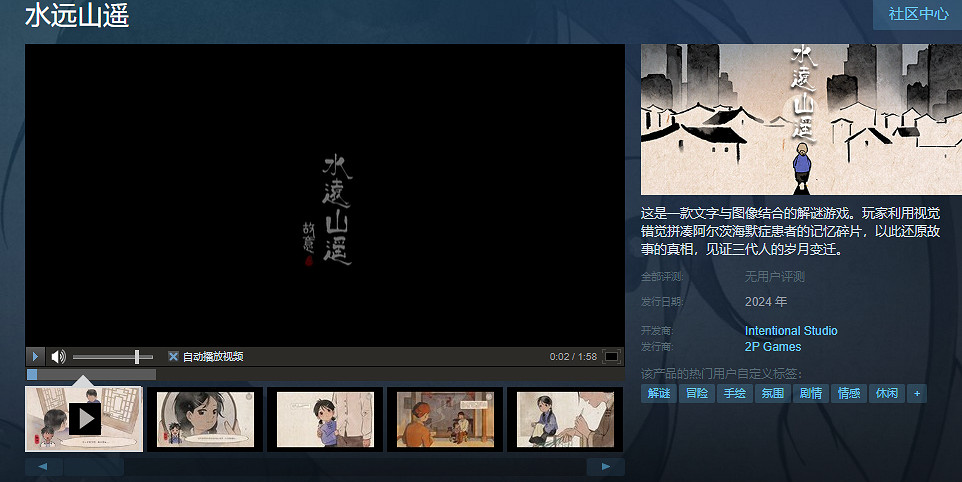This screenshot has height=482, width=962.
Task: Click the 无用户评测 review summary text
Action: 774,277
